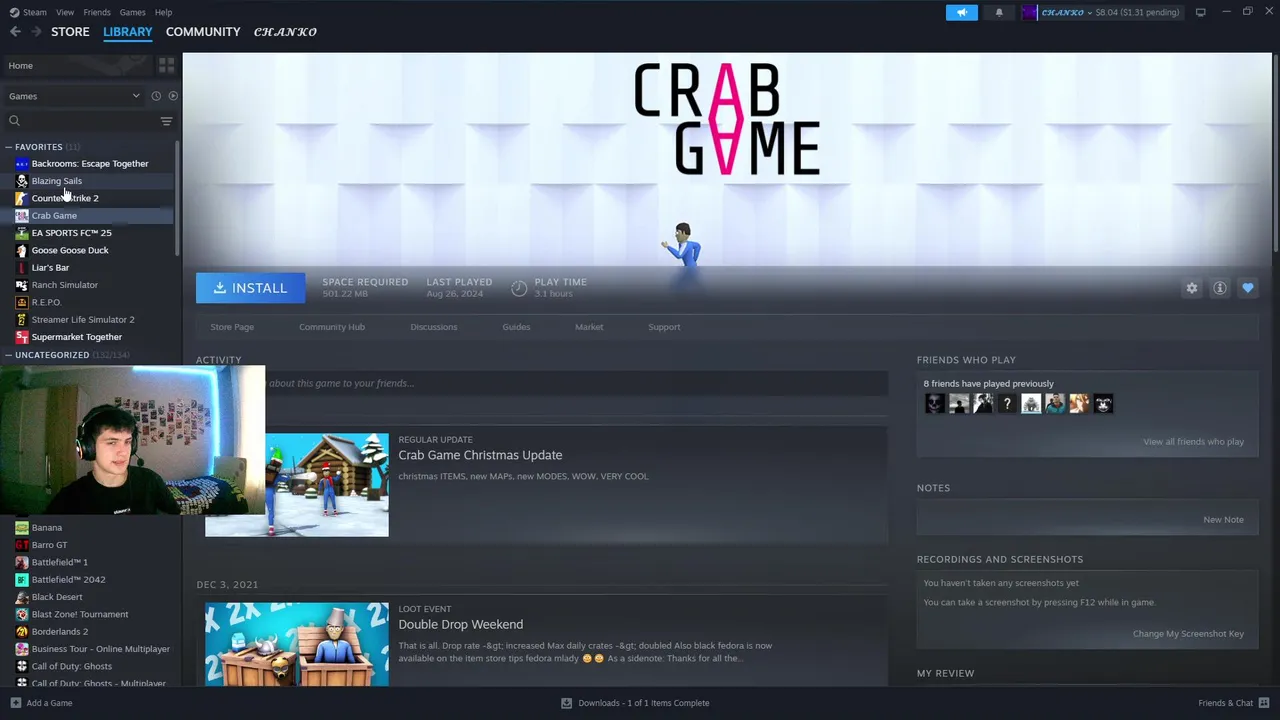The height and width of the screenshot is (720, 1280).
Task: Open the Store Page link
Action: pos(232,327)
